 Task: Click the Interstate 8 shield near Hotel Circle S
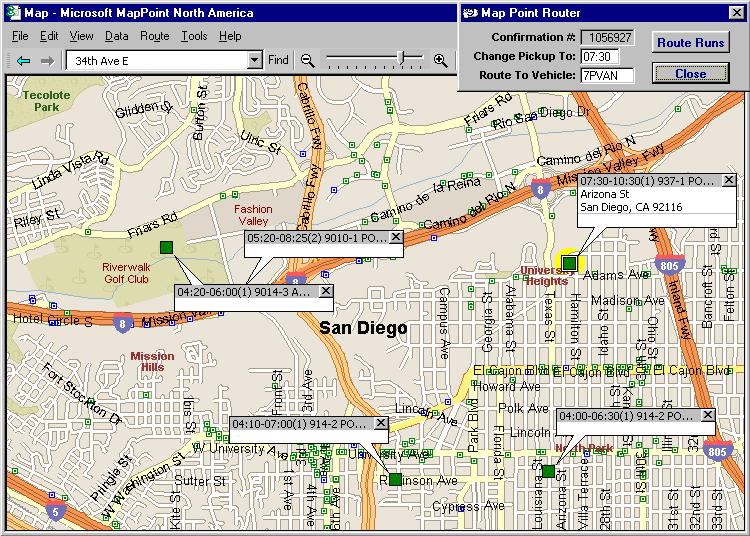pos(122,324)
